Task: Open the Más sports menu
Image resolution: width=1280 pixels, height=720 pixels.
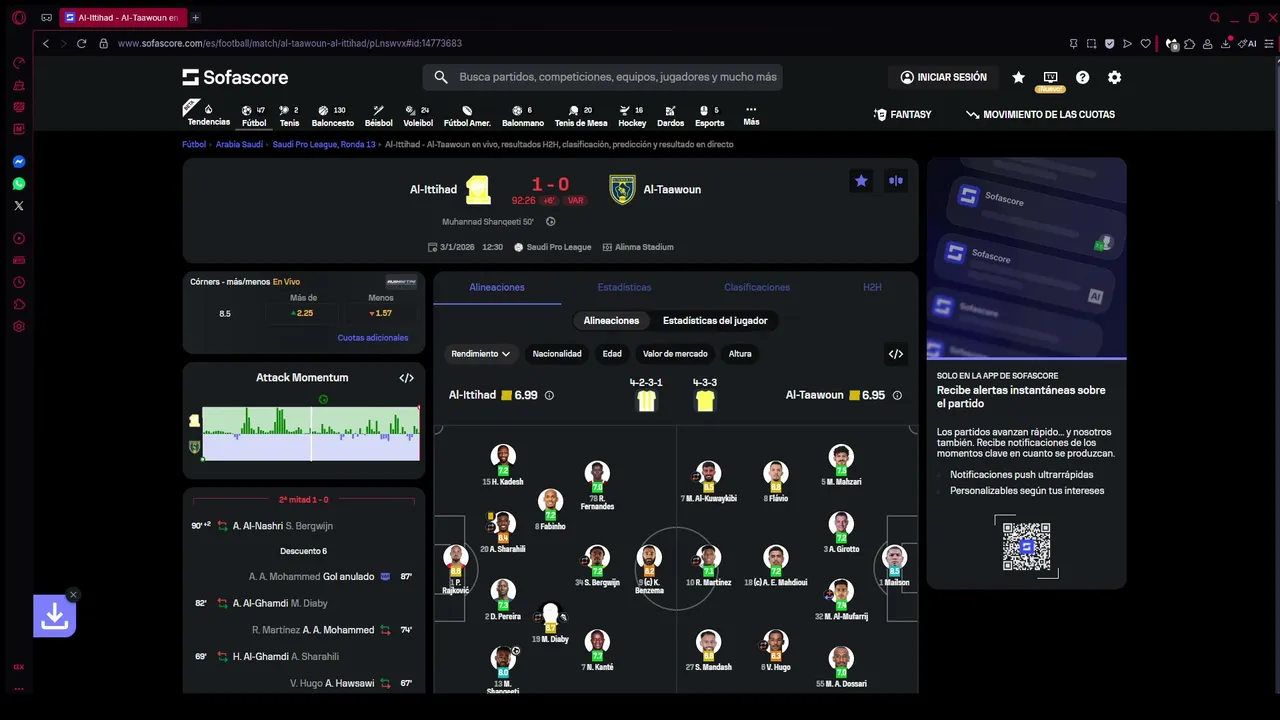Action: coord(751,116)
